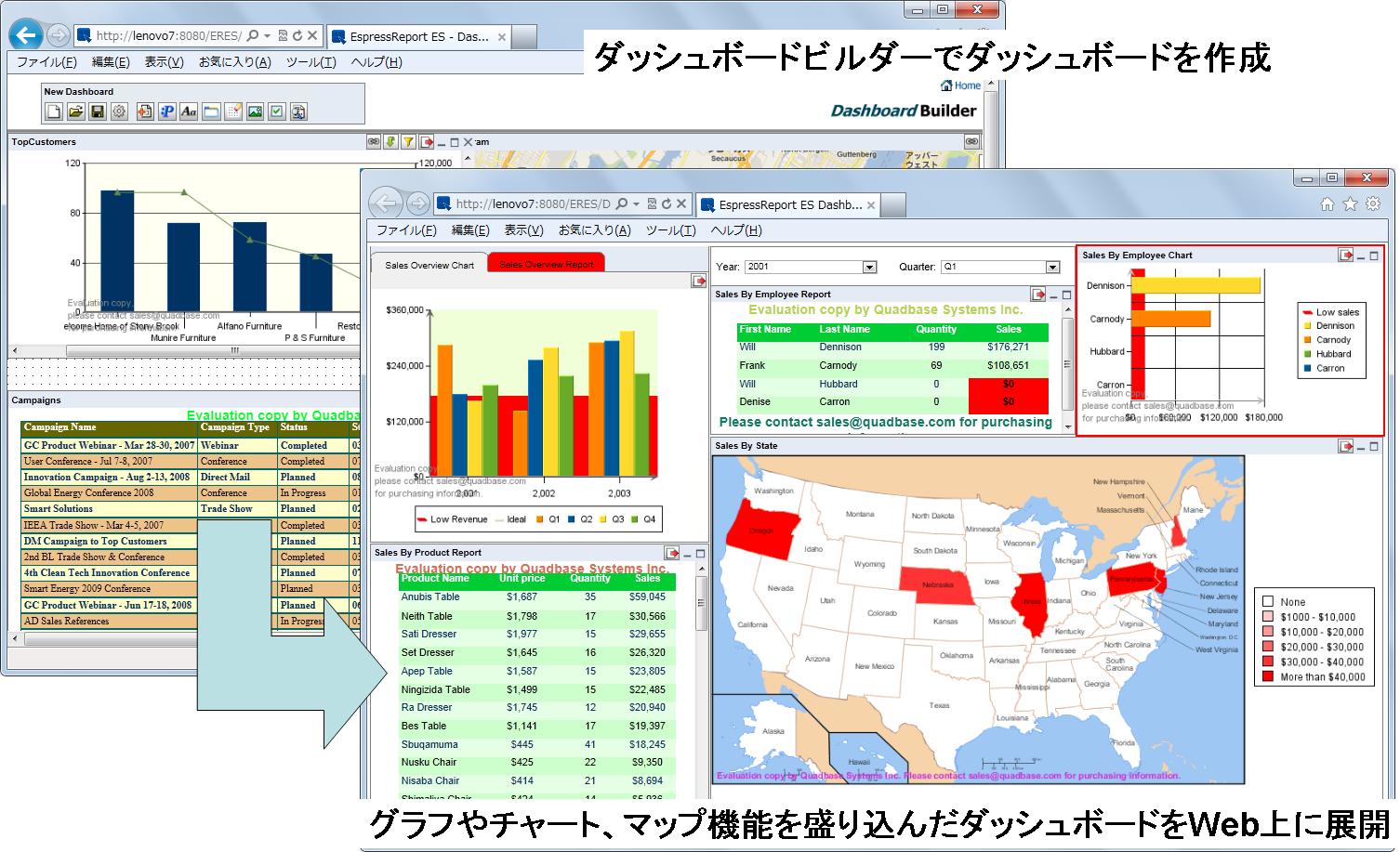Open 編集(E) menu in front browser

(469, 230)
